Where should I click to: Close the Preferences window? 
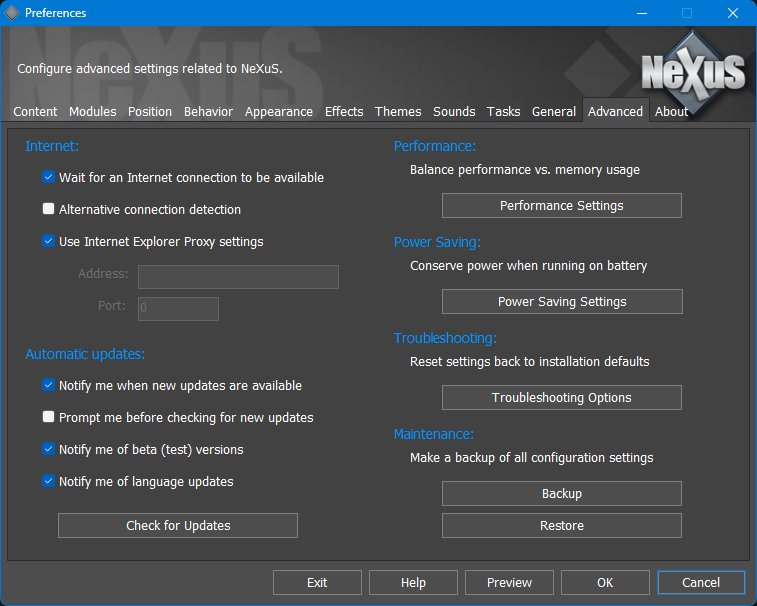click(x=733, y=13)
